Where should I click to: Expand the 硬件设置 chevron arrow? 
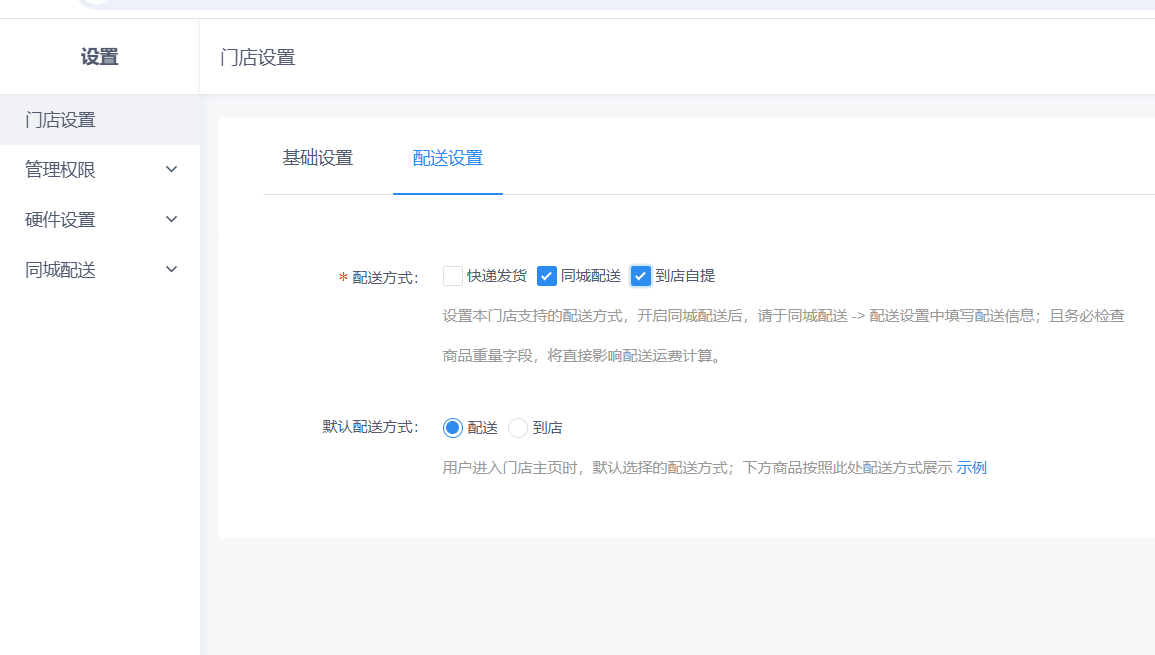pyautogui.click(x=172, y=220)
